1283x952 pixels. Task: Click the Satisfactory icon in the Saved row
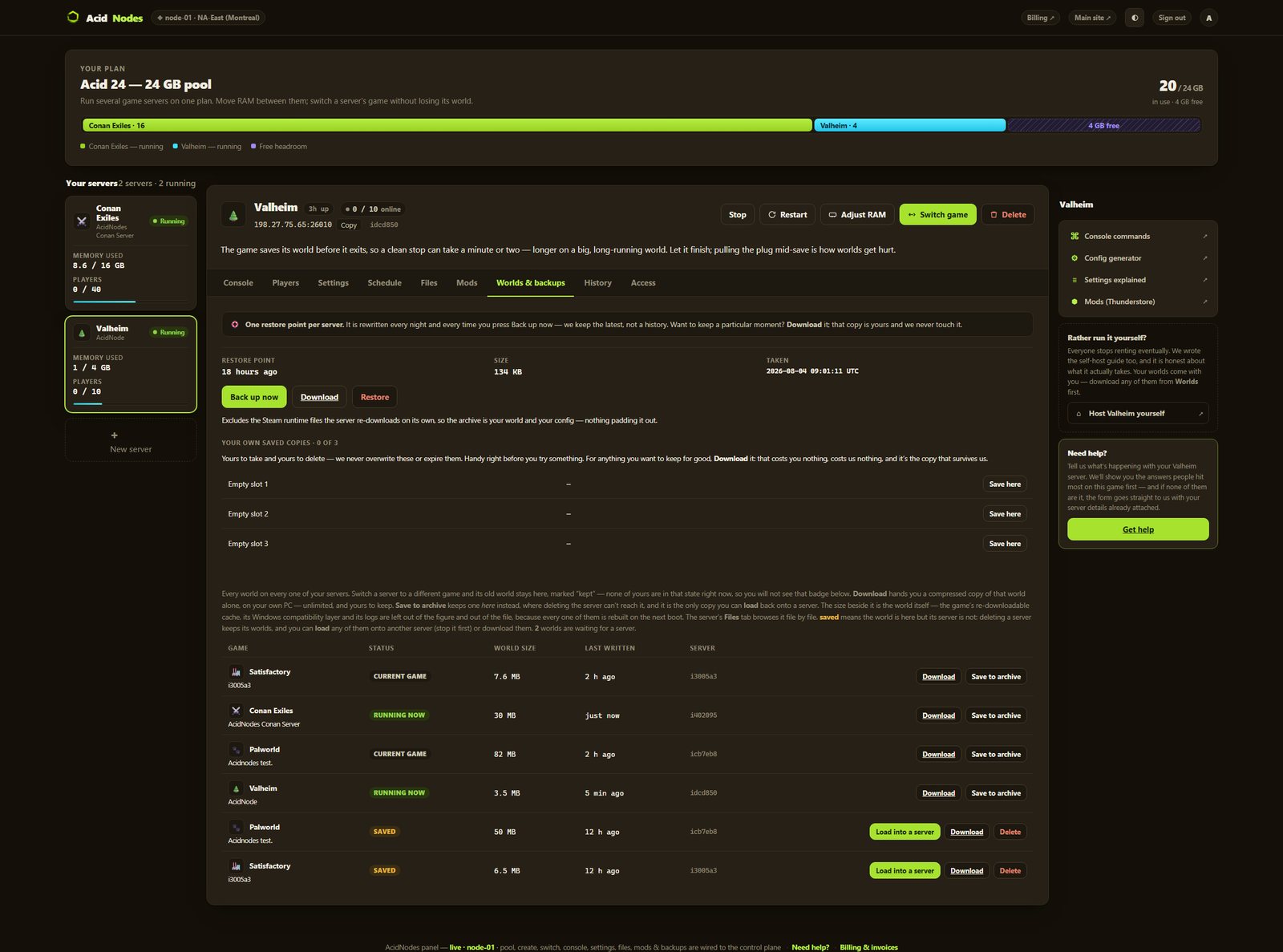[x=236, y=866]
